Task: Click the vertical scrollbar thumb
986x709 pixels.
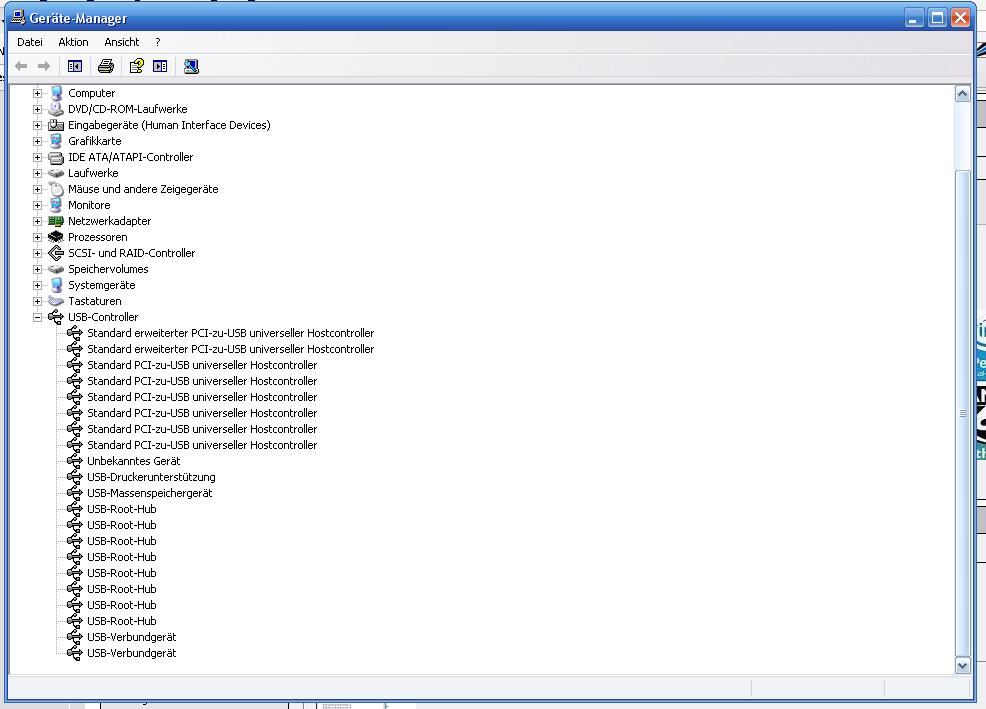Action: tap(962, 413)
